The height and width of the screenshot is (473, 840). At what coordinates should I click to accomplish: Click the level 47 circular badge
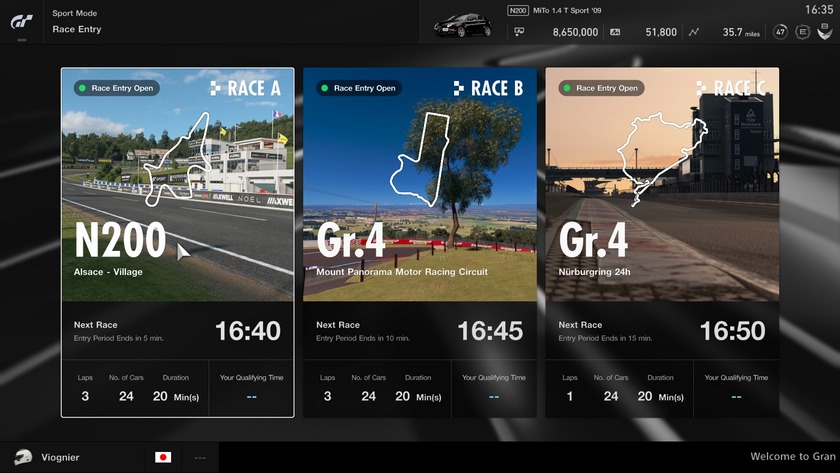780,32
